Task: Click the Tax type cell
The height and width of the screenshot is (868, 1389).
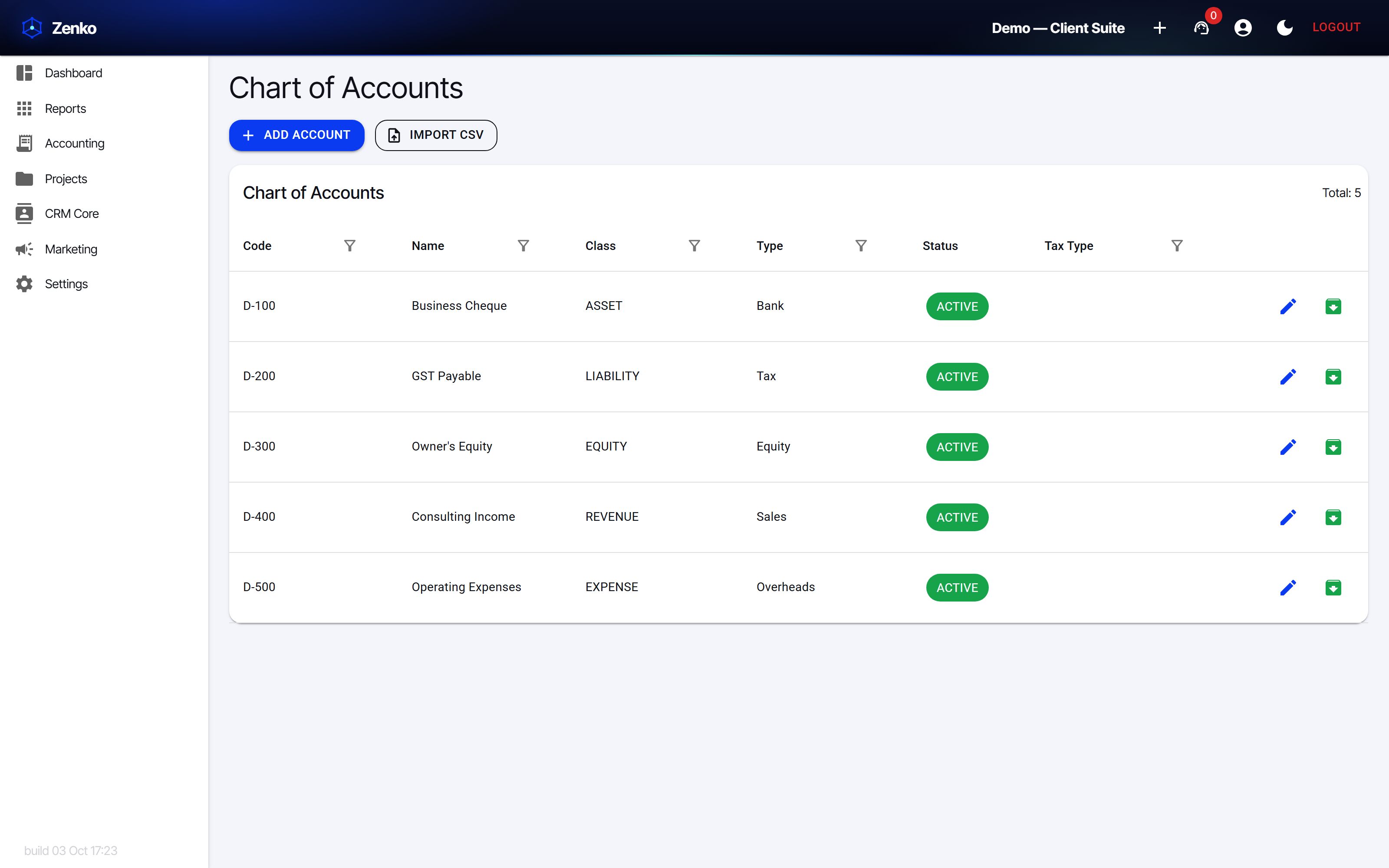Action: pyautogui.click(x=766, y=376)
